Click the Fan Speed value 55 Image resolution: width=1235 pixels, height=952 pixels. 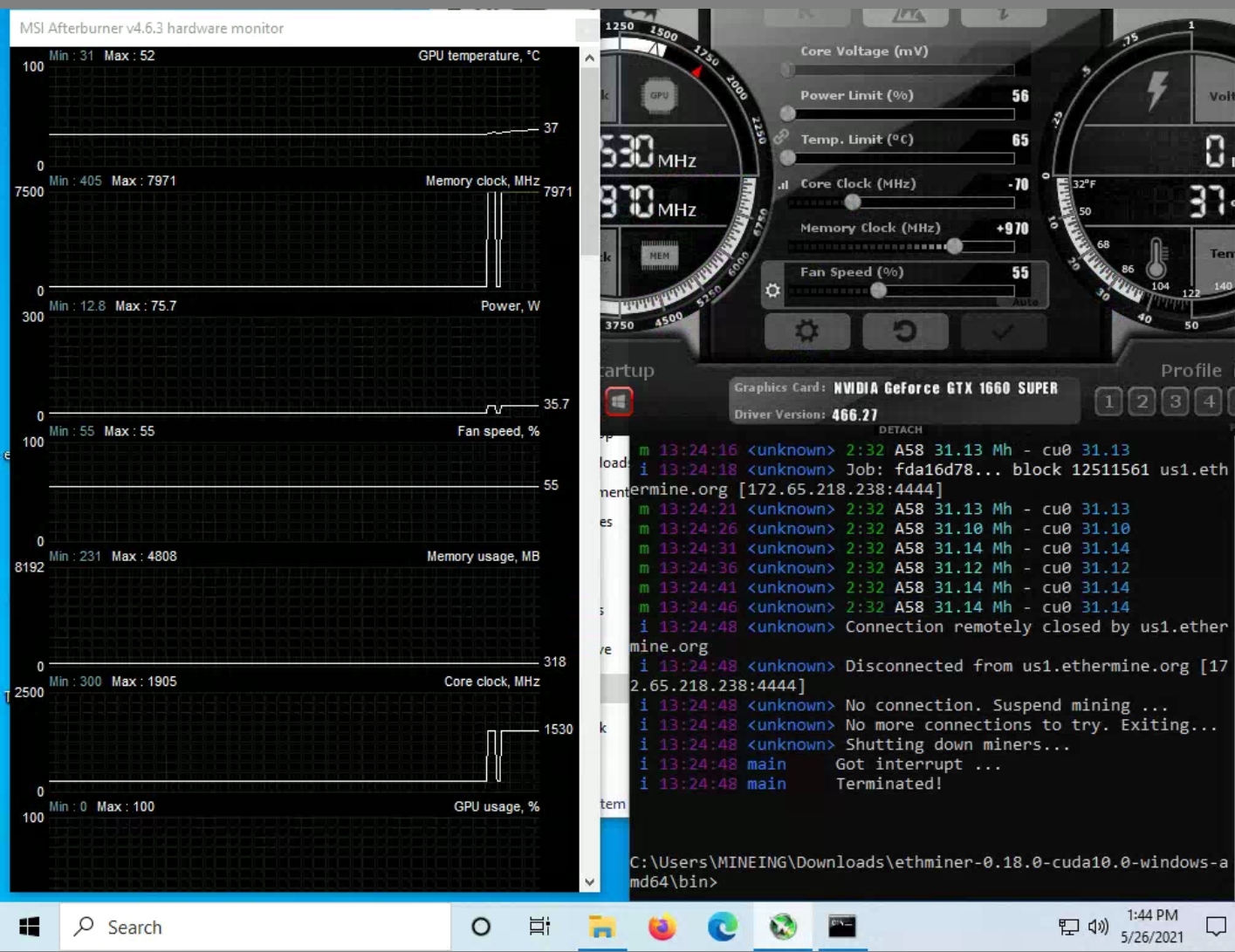[1020, 273]
